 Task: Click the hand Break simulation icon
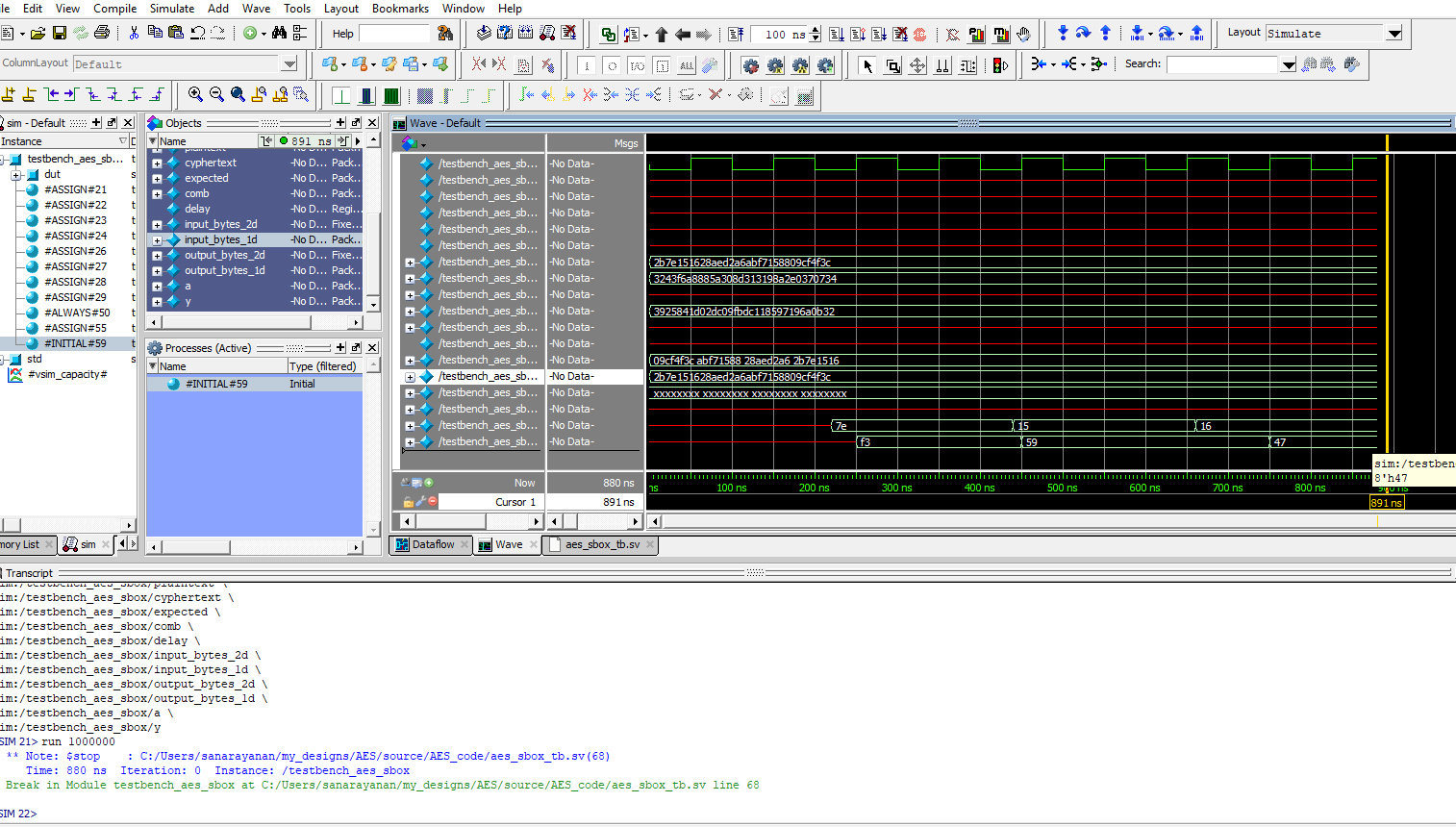point(1023,34)
